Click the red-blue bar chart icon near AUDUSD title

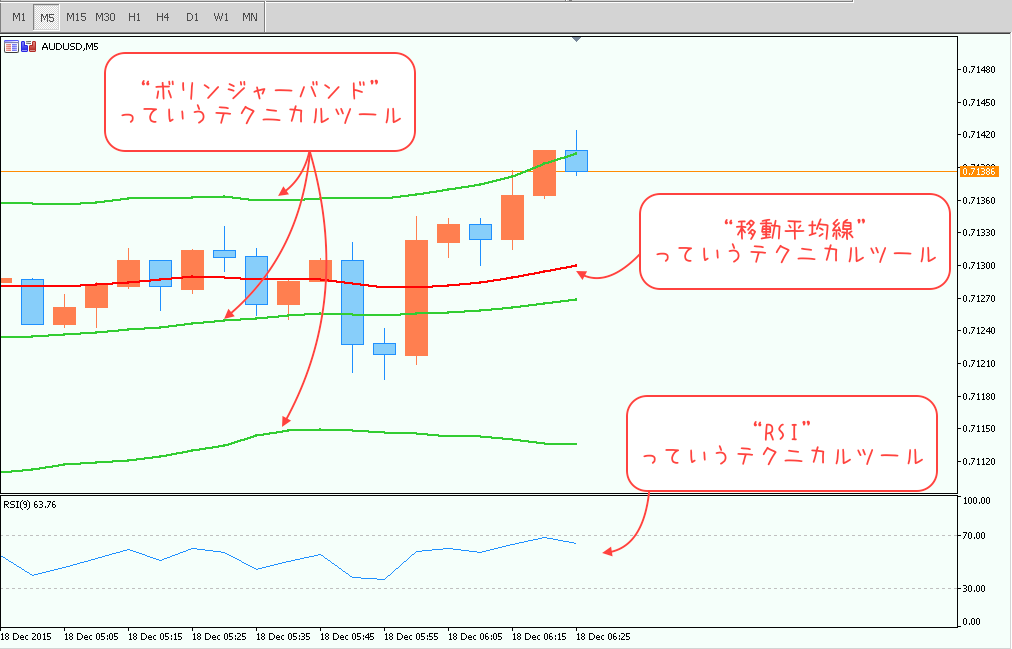click(27, 44)
